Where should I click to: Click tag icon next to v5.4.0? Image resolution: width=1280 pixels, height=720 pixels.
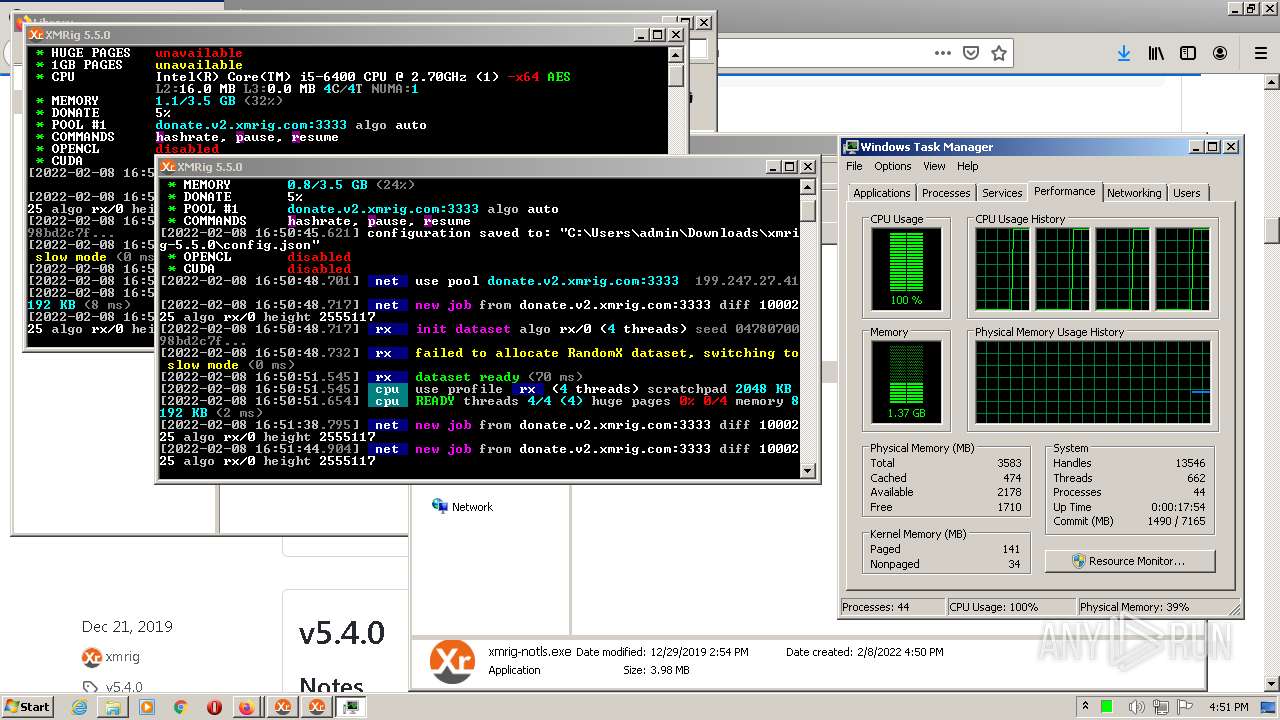(90, 687)
